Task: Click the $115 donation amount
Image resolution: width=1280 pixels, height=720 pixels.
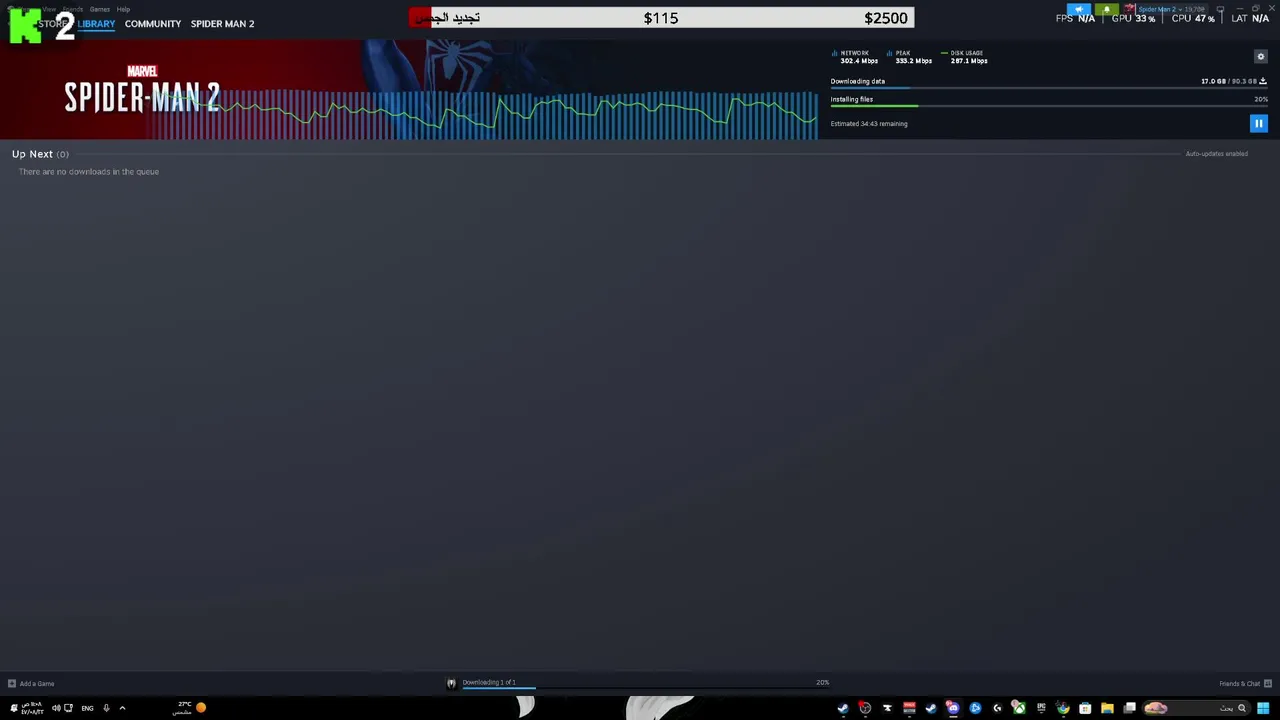Action: point(661,18)
